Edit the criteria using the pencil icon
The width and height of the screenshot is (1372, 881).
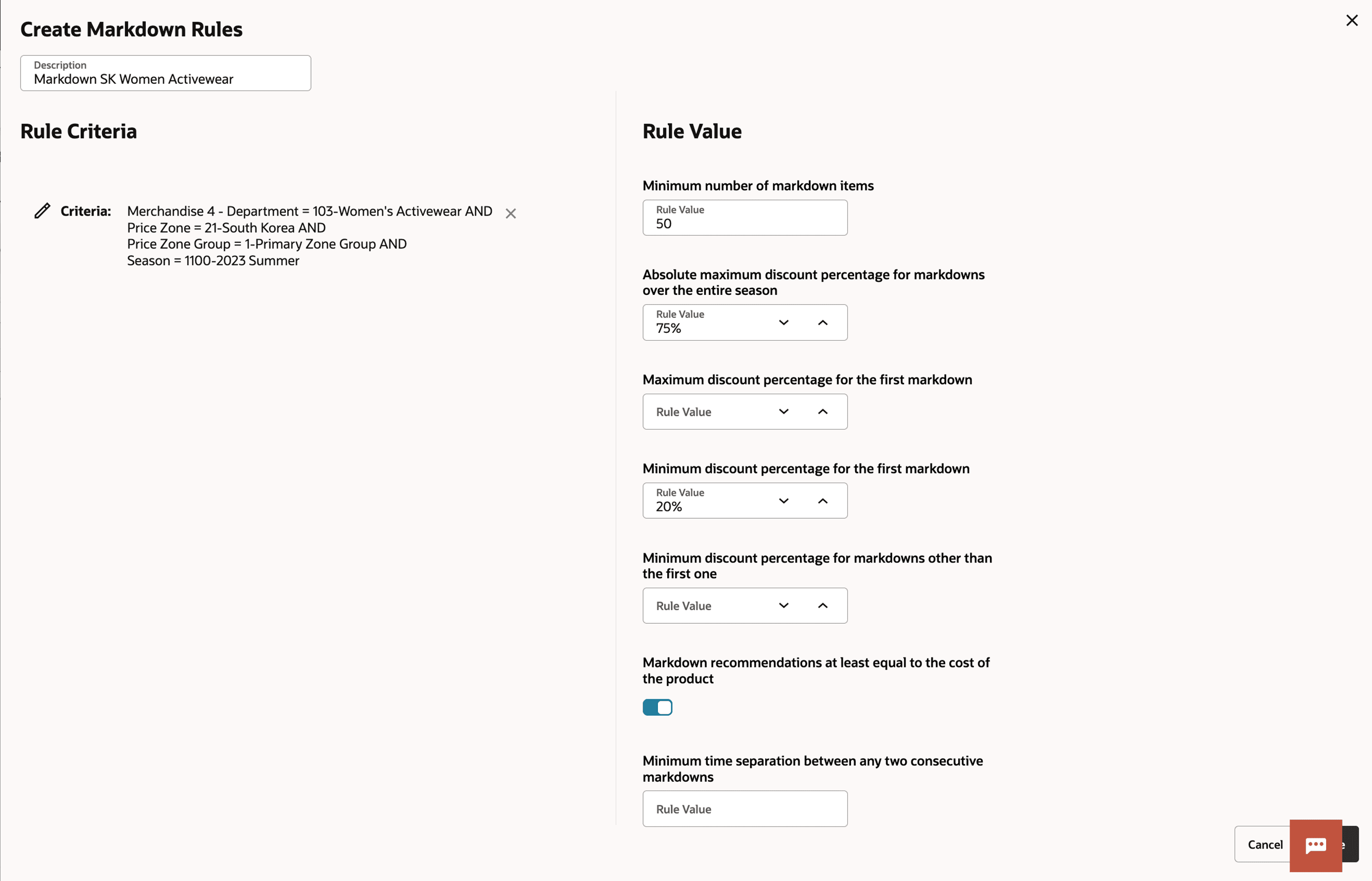coord(42,210)
